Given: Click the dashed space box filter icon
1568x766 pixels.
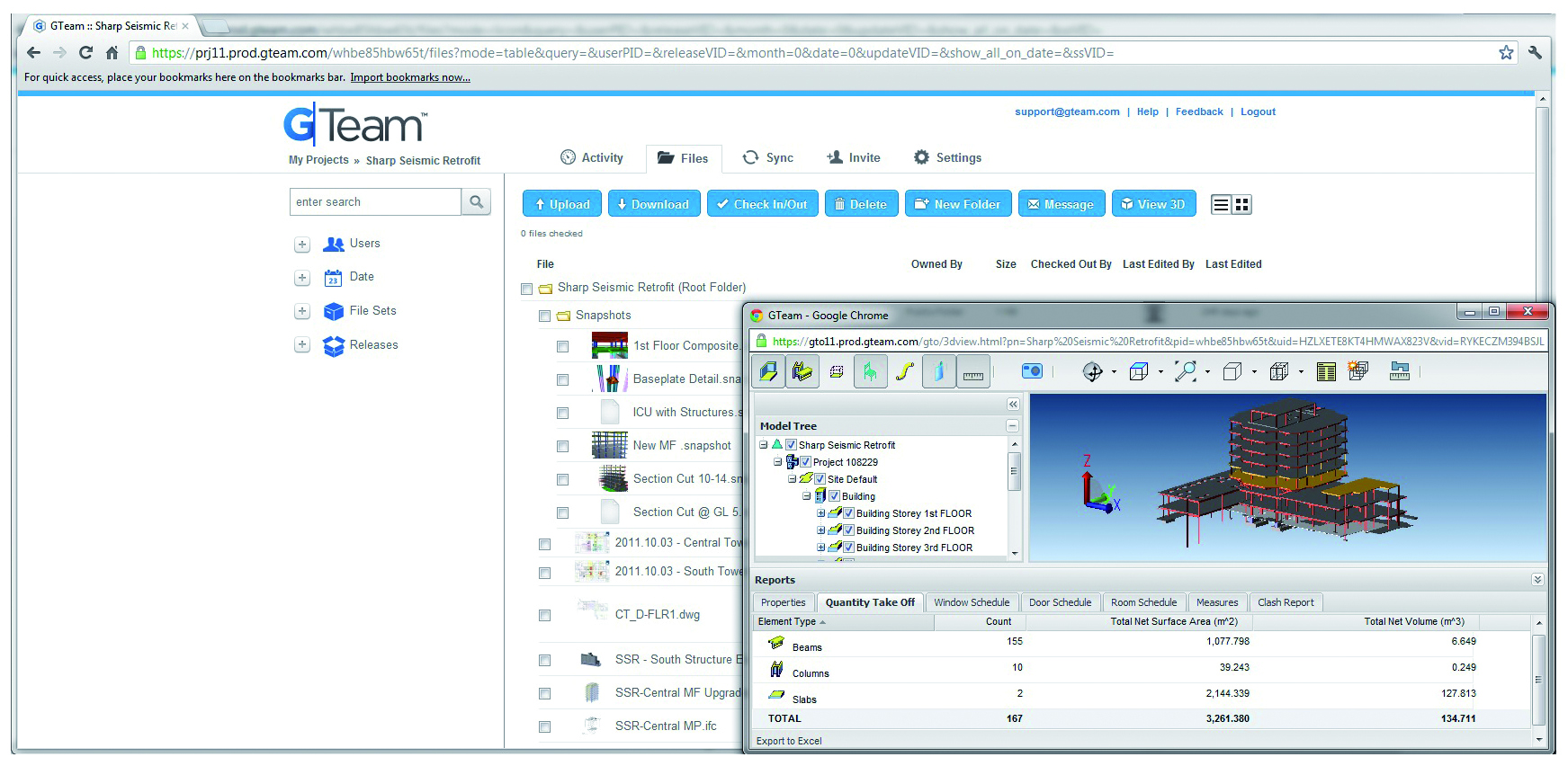Looking at the screenshot, I should [x=837, y=371].
